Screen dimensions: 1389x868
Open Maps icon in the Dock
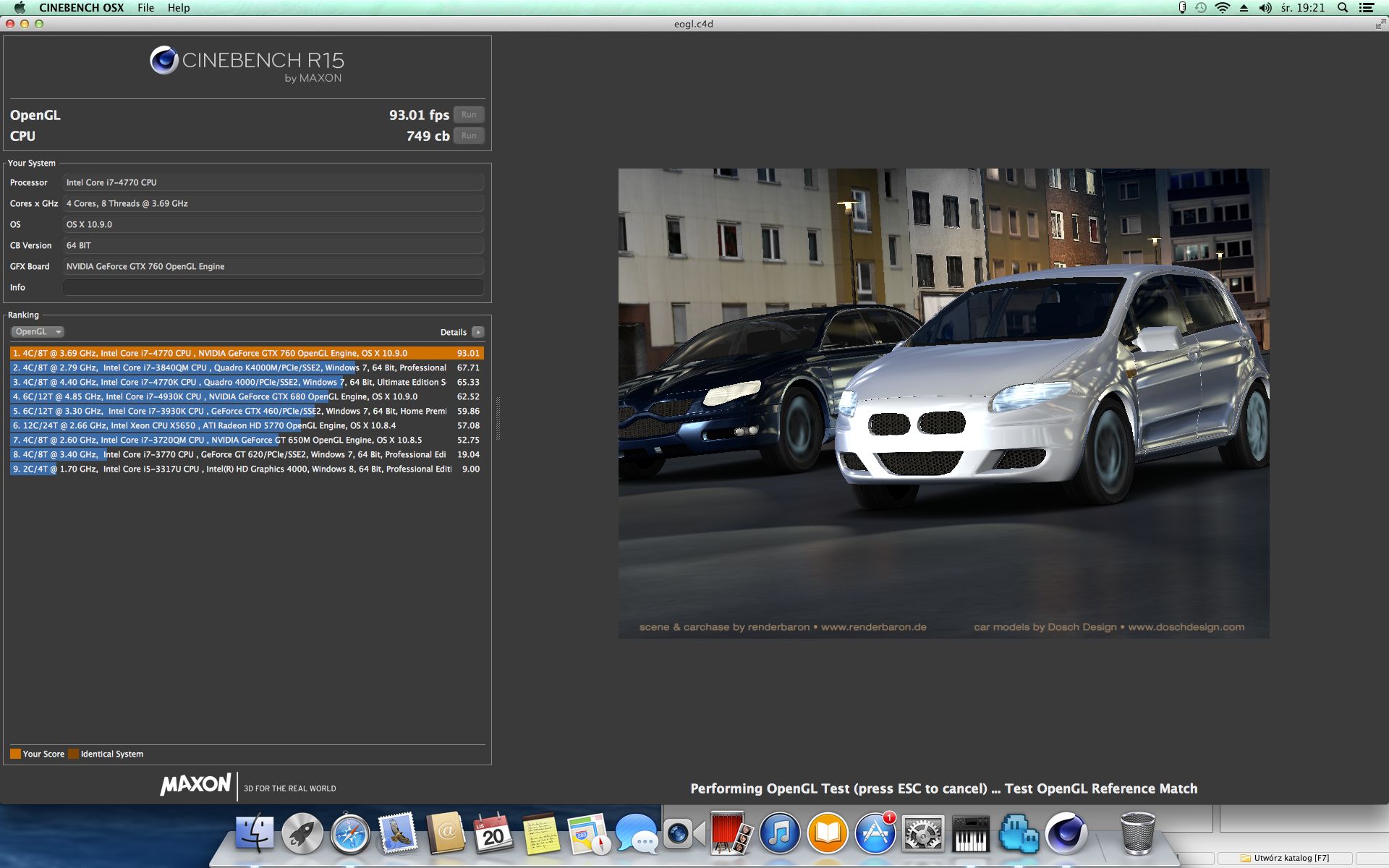(588, 833)
